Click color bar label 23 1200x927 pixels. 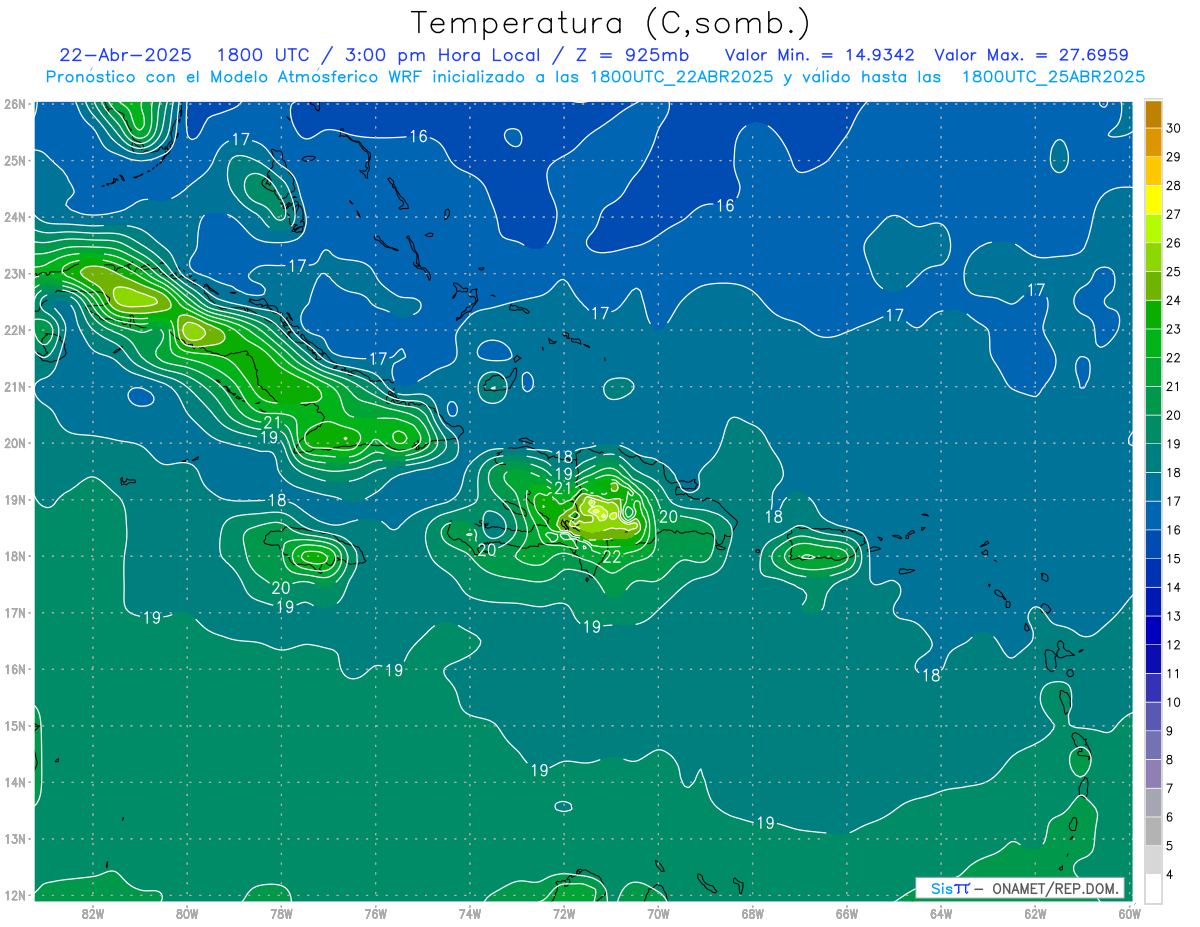1173,329
